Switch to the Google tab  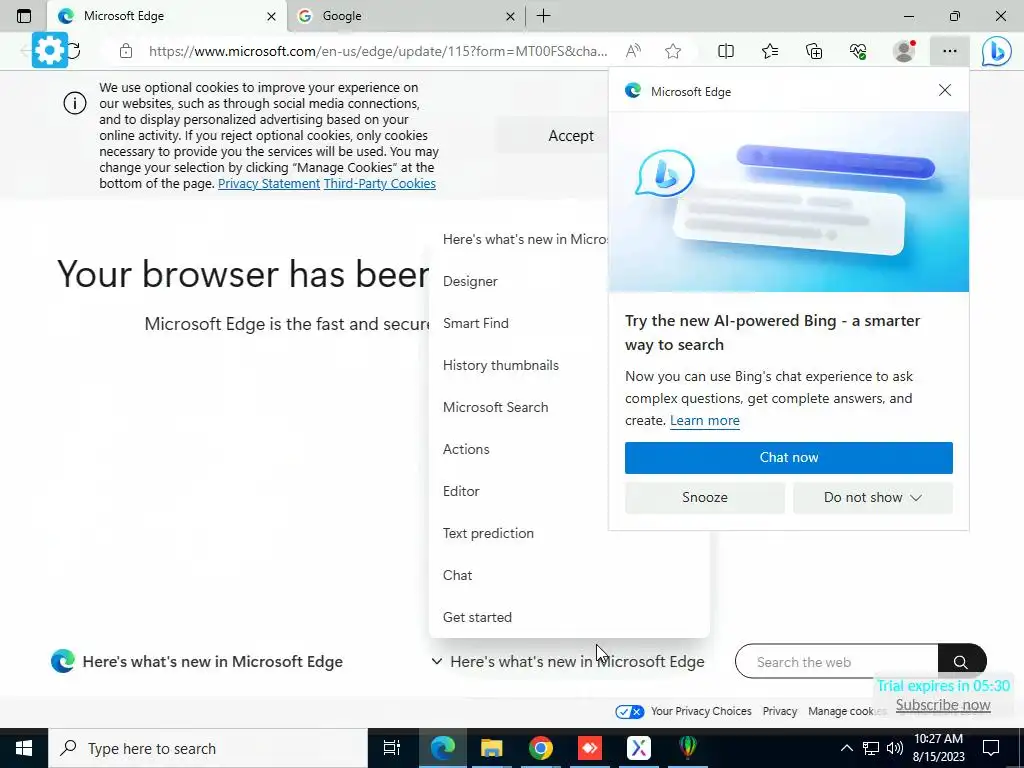click(406, 16)
